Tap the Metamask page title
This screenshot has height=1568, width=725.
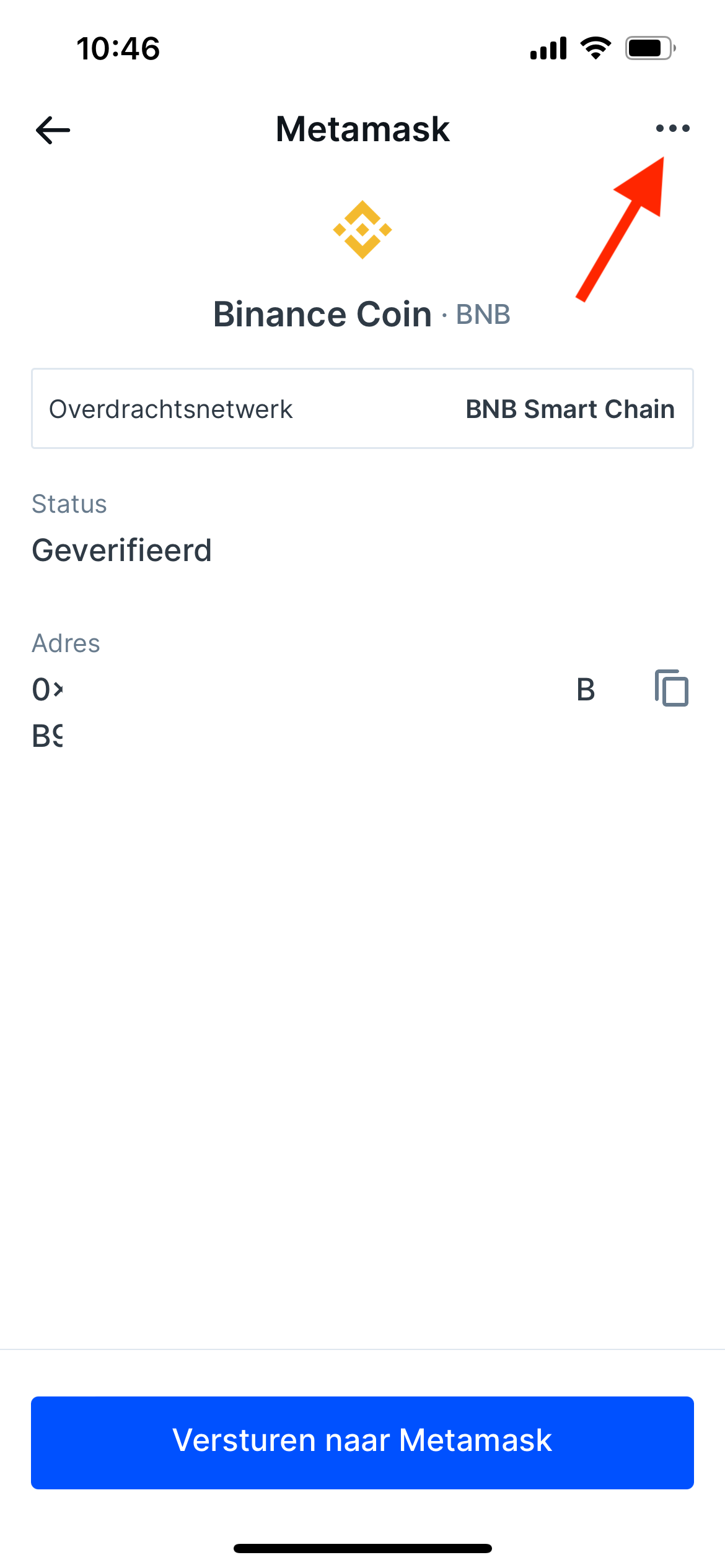[x=362, y=129]
